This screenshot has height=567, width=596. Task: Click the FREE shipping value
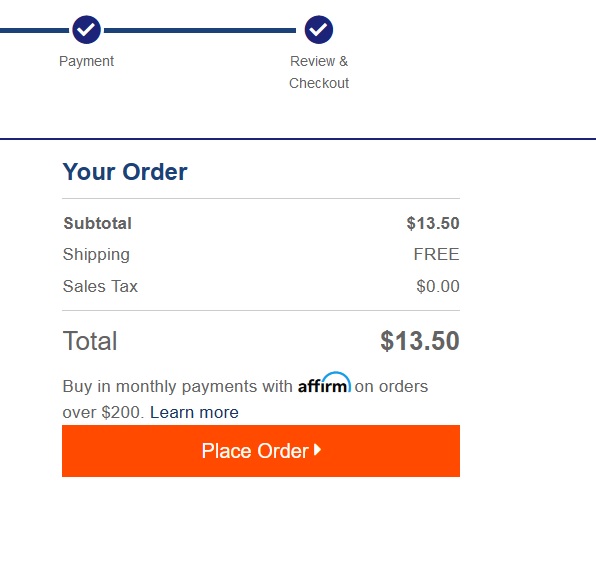coord(436,254)
